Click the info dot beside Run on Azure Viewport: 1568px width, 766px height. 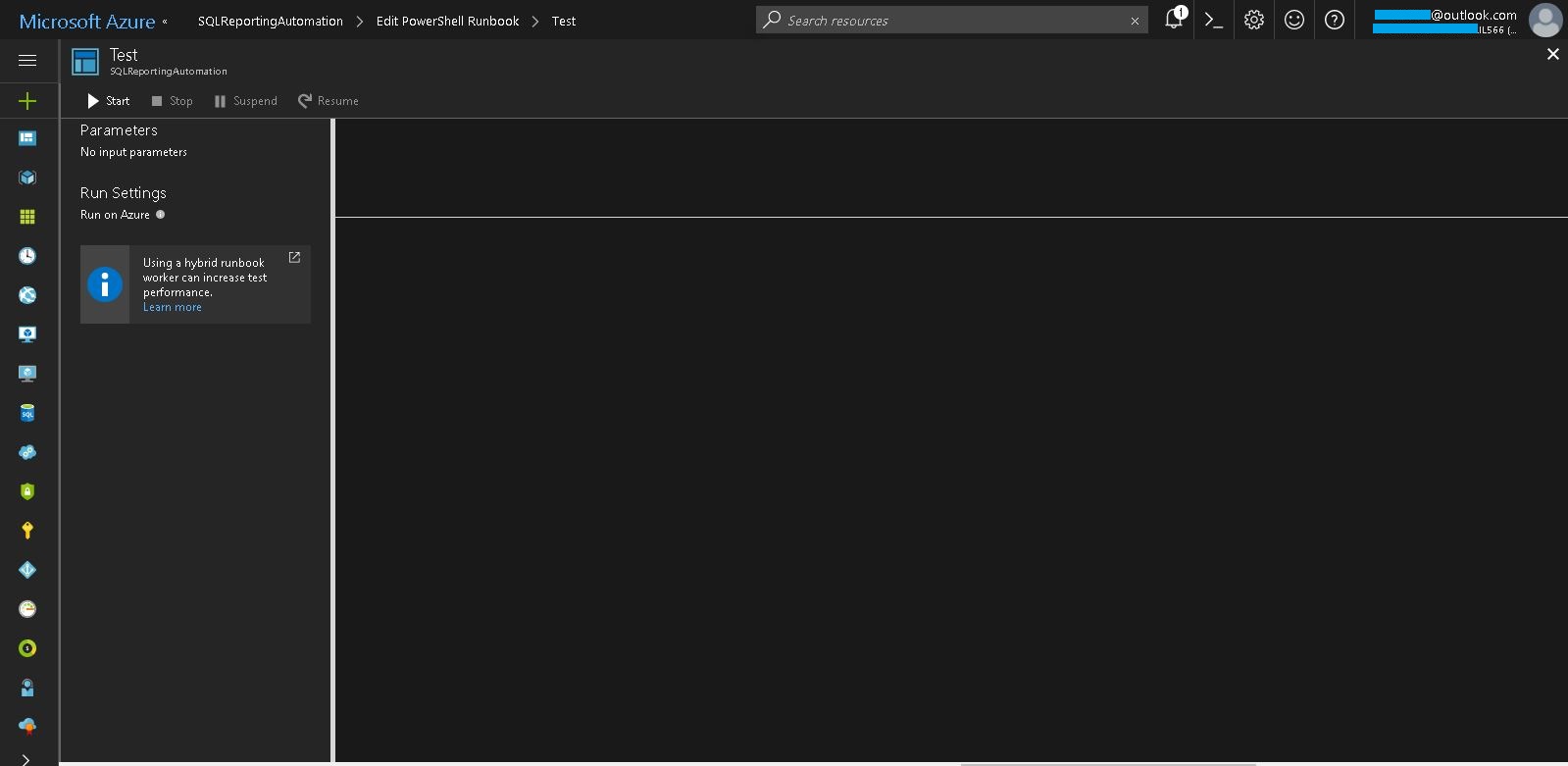click(x=161, y=215)
